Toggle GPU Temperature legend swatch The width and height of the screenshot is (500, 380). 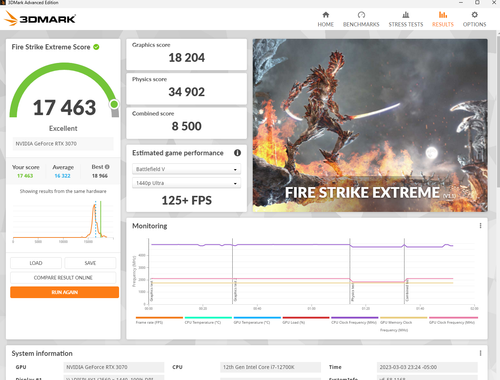pos(257,318)
